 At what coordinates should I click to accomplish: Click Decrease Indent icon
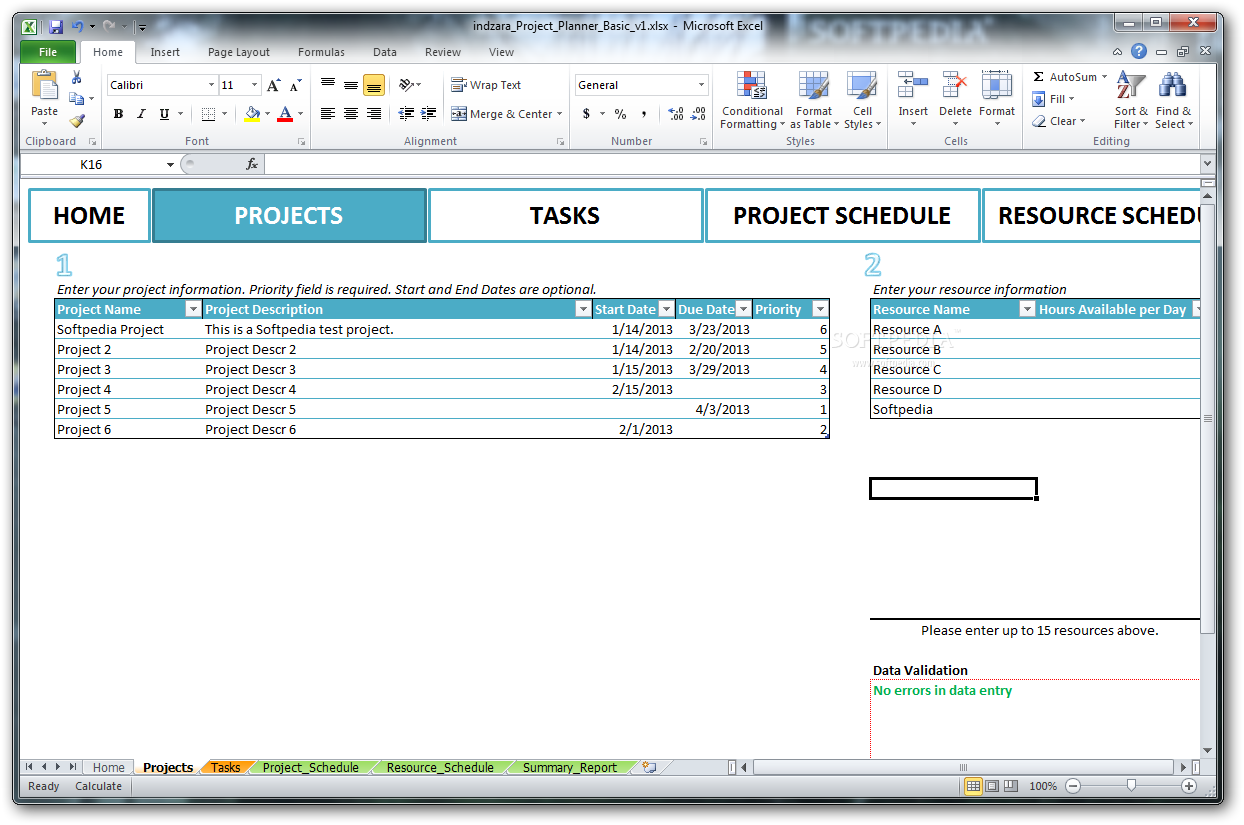(x=406, y=114)
